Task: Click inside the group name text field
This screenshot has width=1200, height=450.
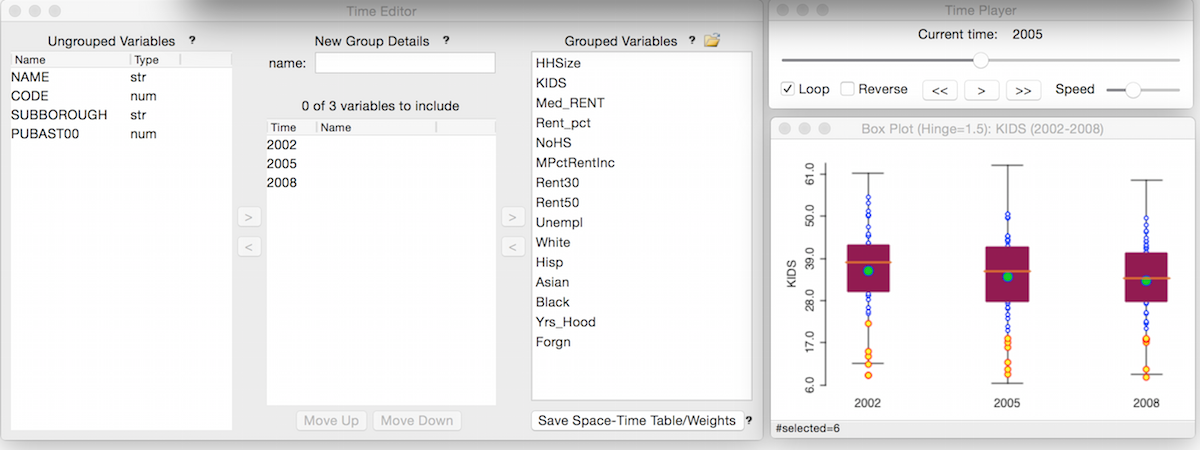Action: point(405,63)
